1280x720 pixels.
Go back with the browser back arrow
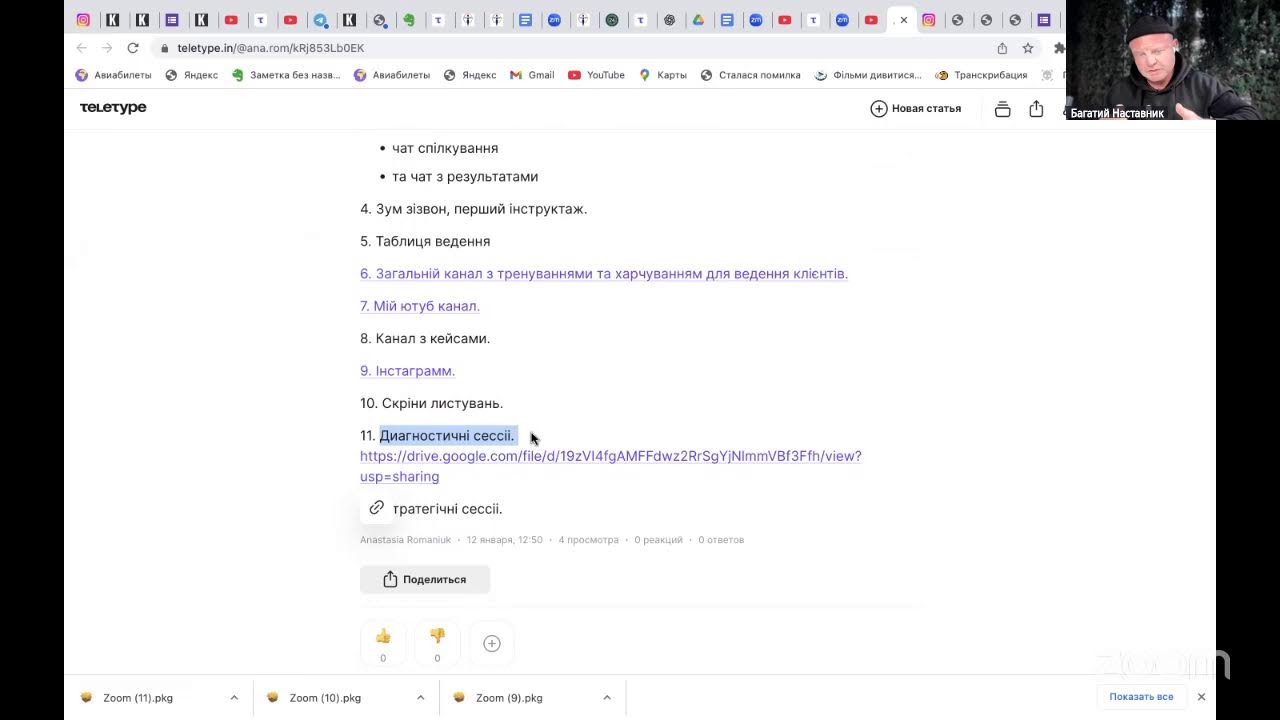(82, 48)
